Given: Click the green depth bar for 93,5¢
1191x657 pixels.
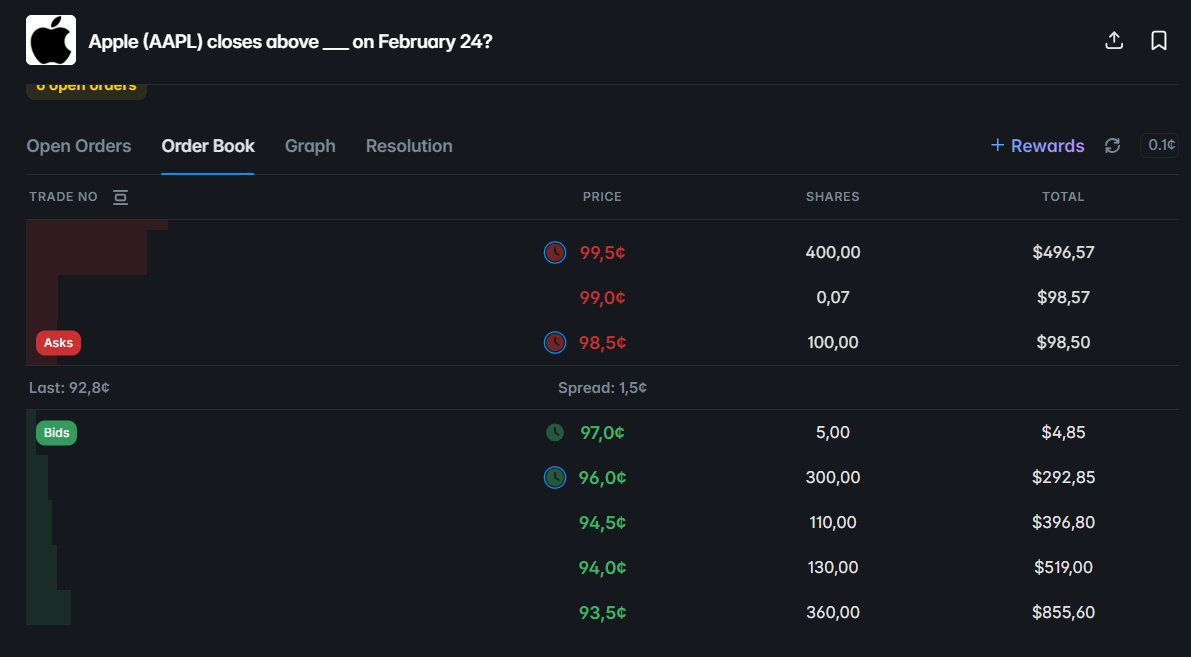Looking at the screenshot, I should [x=49, y=608].
